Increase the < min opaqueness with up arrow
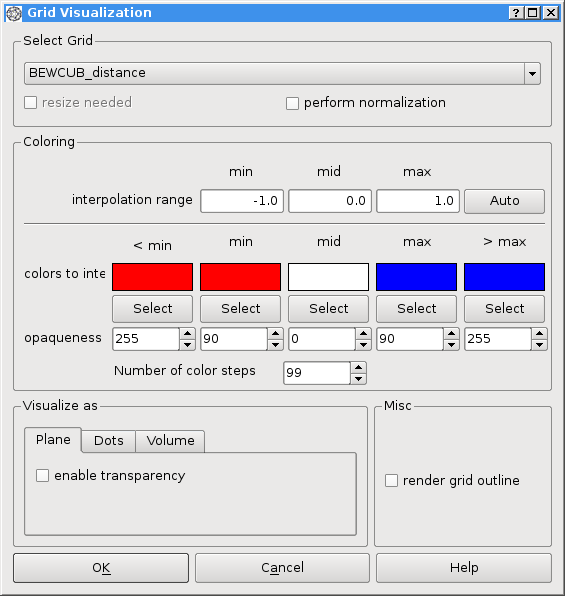 tap(187, 333)
